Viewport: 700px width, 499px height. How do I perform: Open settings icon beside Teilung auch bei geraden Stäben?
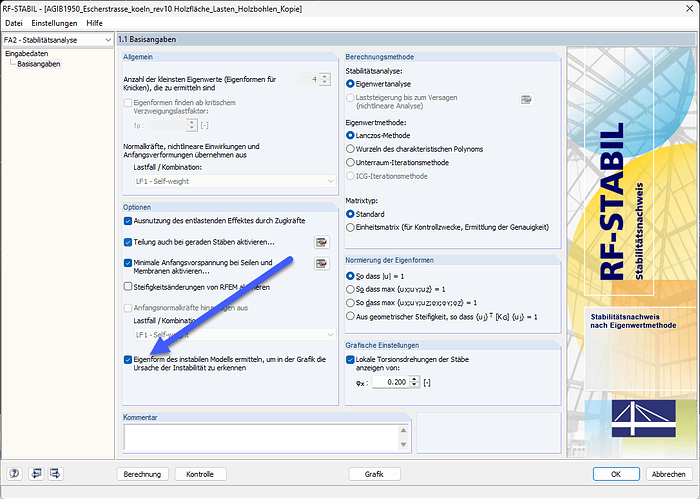[x=321, y=242]
